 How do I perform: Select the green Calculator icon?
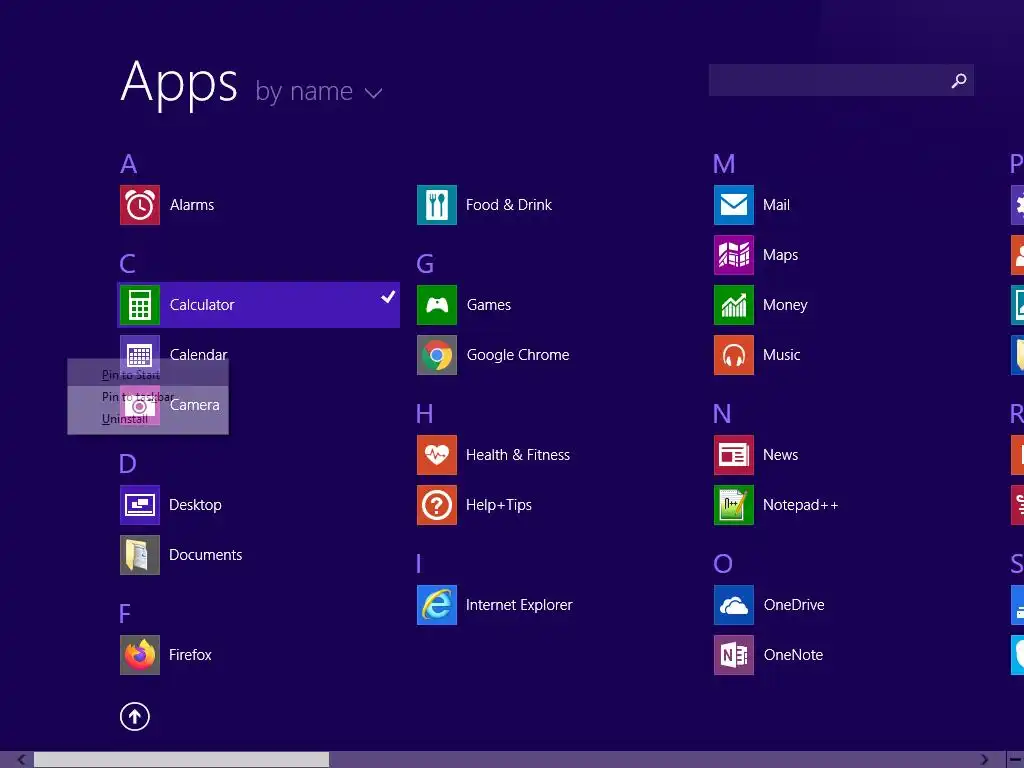point(140,305)
